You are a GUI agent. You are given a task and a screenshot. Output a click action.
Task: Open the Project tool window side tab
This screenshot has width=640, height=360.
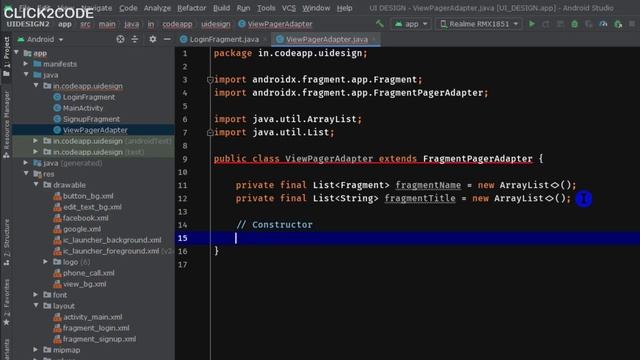[x=6, y=56]
